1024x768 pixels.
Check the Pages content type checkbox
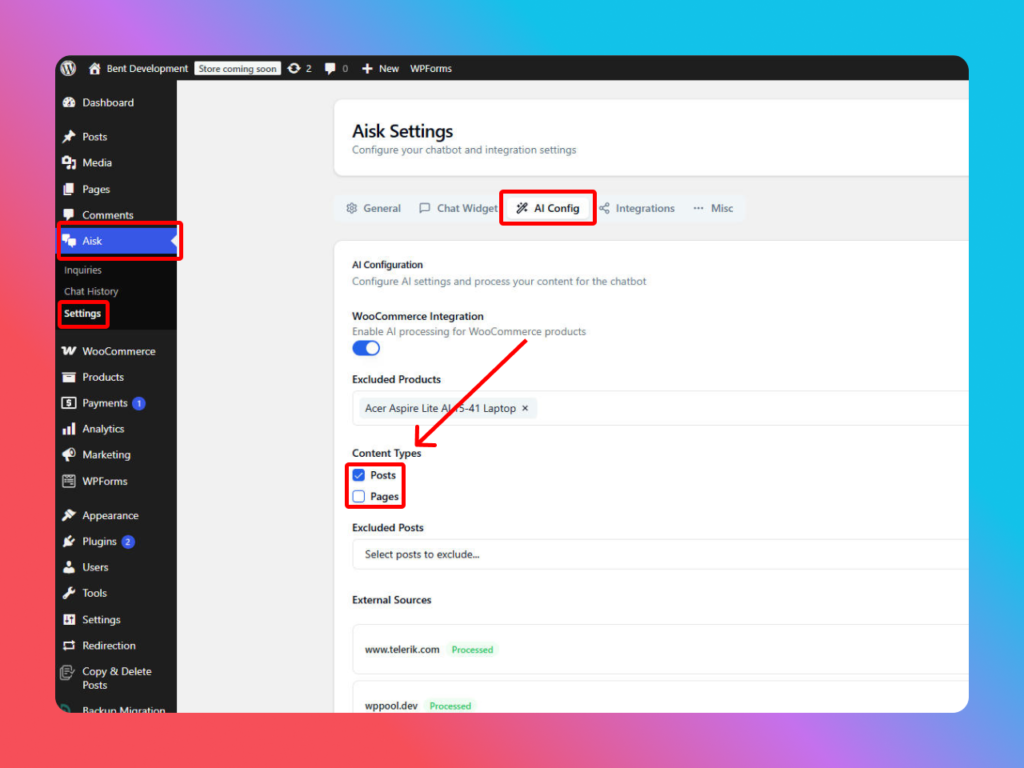(x=359, y=497)
